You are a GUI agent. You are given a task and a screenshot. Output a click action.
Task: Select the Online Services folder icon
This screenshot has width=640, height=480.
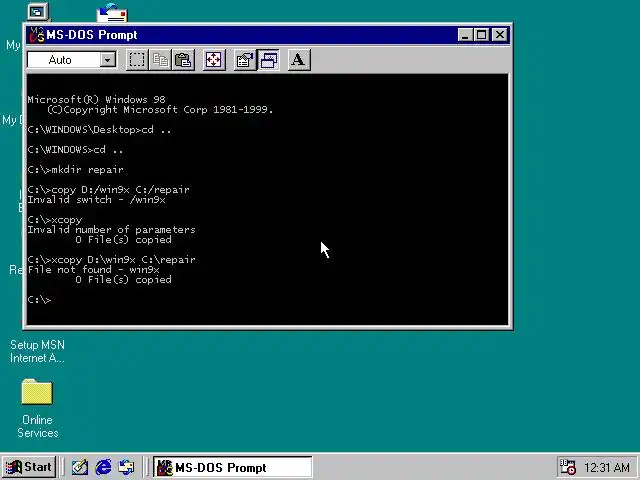tap(37, 392)
